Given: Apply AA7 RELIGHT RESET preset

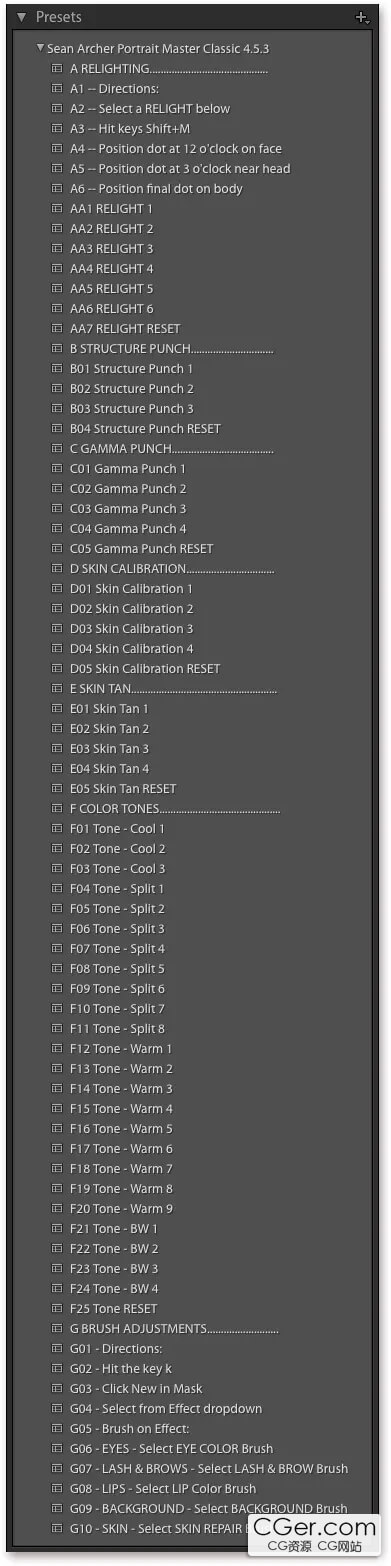Looking at the screenshot, I should pyautogui.click(x=125, y=328).
